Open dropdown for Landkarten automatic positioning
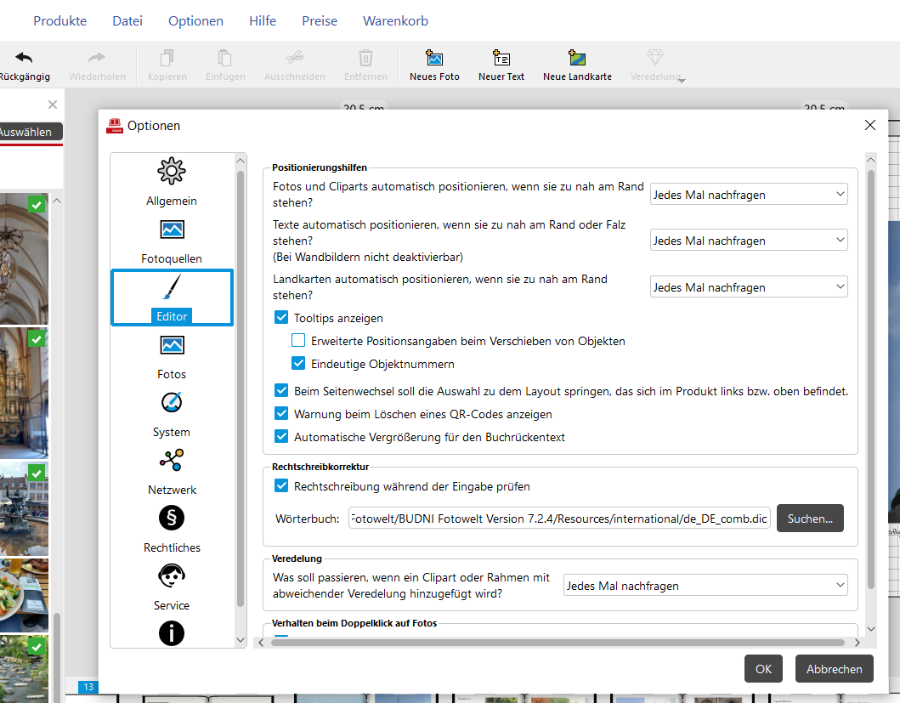 (748, 287)
